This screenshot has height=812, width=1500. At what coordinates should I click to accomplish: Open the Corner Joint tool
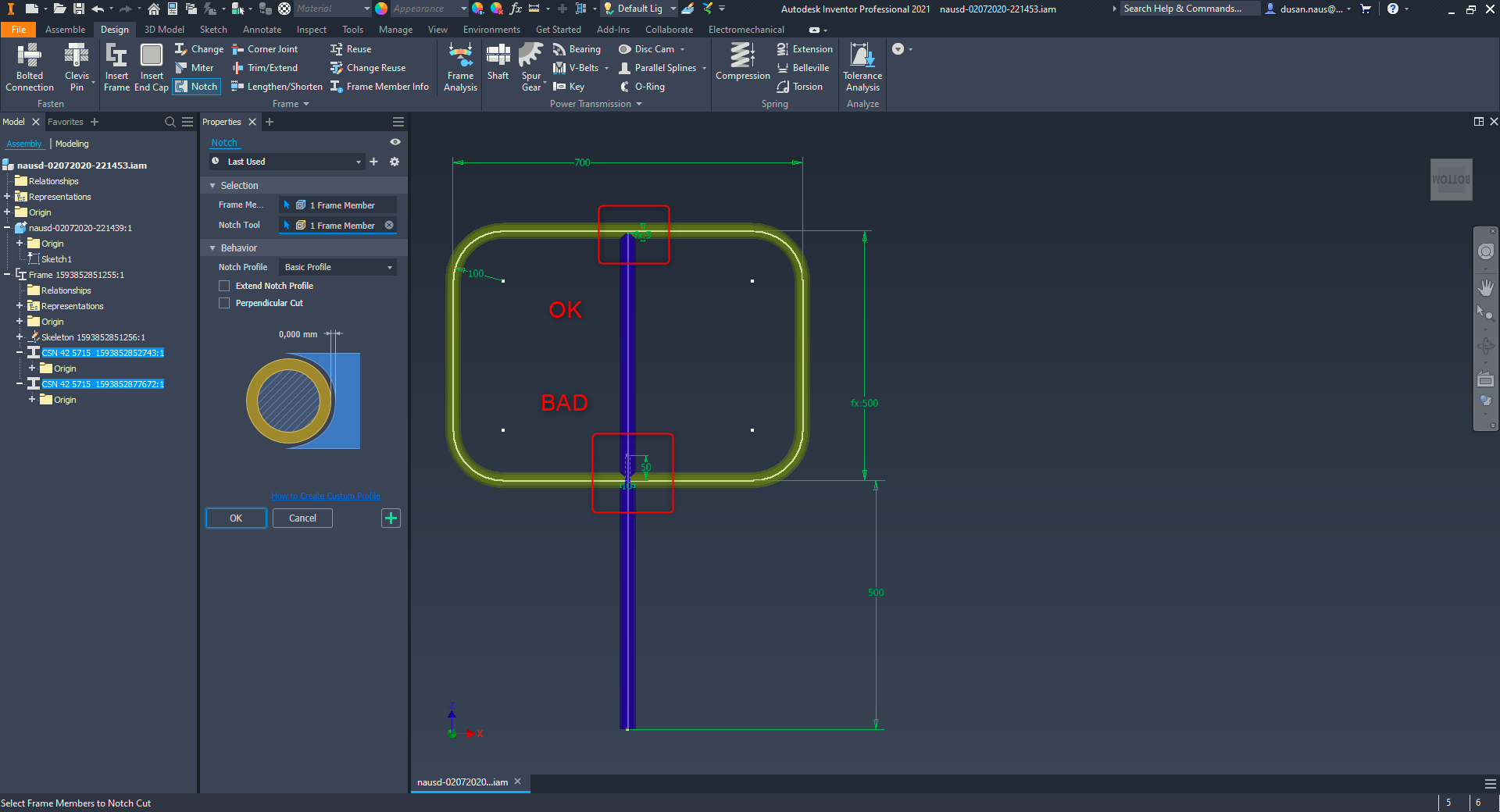click(x=265, y=49)
